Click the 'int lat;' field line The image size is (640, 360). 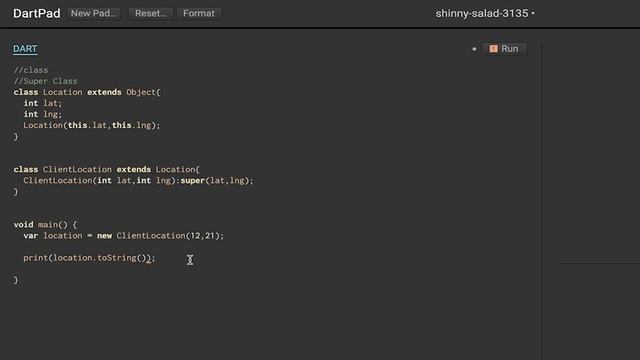42,103
